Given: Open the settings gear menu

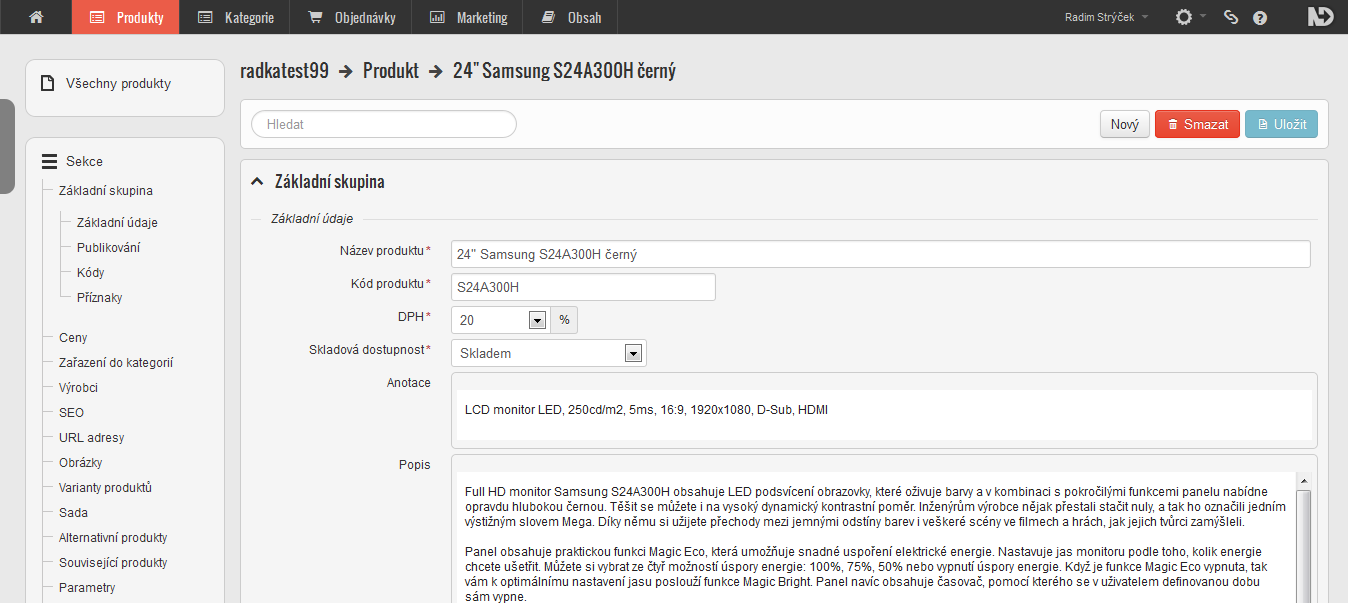Looking at the screenshot, I should coord(1185,17).
